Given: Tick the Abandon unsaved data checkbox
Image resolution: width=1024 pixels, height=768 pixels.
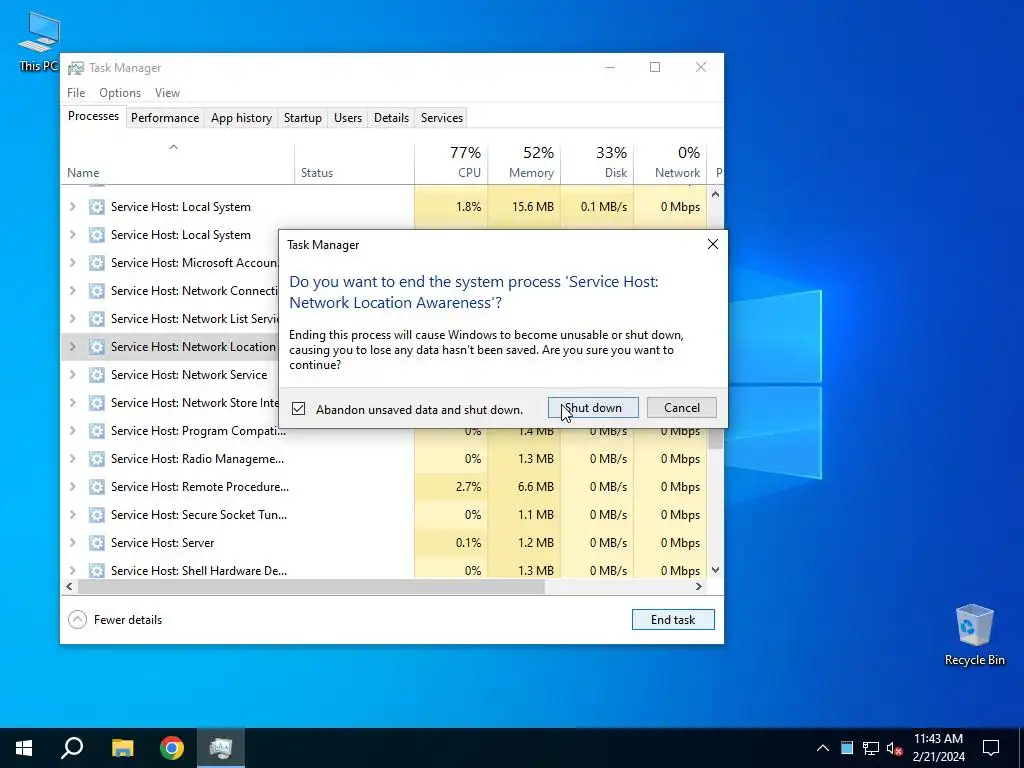Looking at the screenshot, I should point(298,409).
